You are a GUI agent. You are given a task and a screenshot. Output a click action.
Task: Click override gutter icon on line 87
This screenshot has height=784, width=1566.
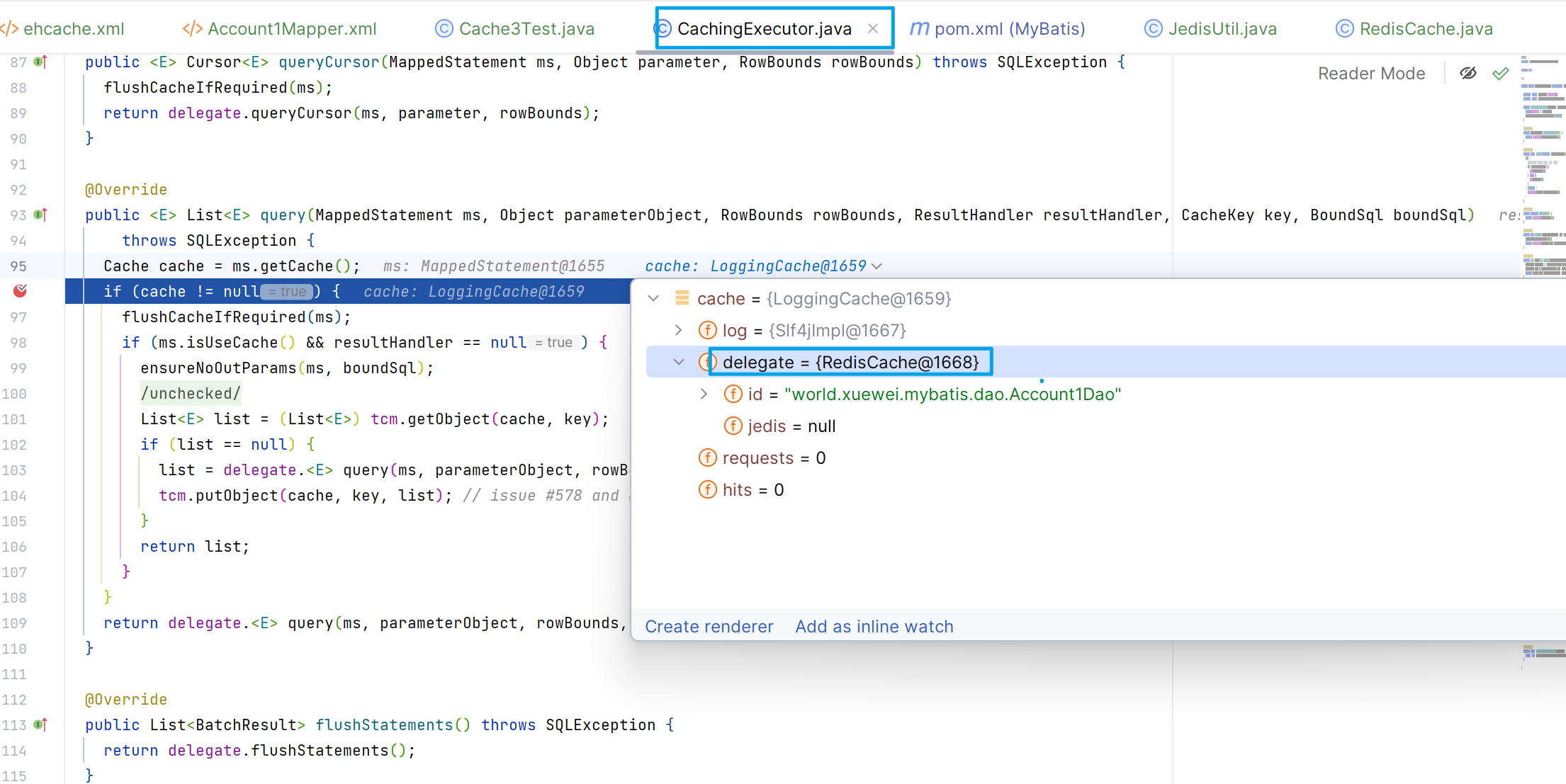pos(40,62)
